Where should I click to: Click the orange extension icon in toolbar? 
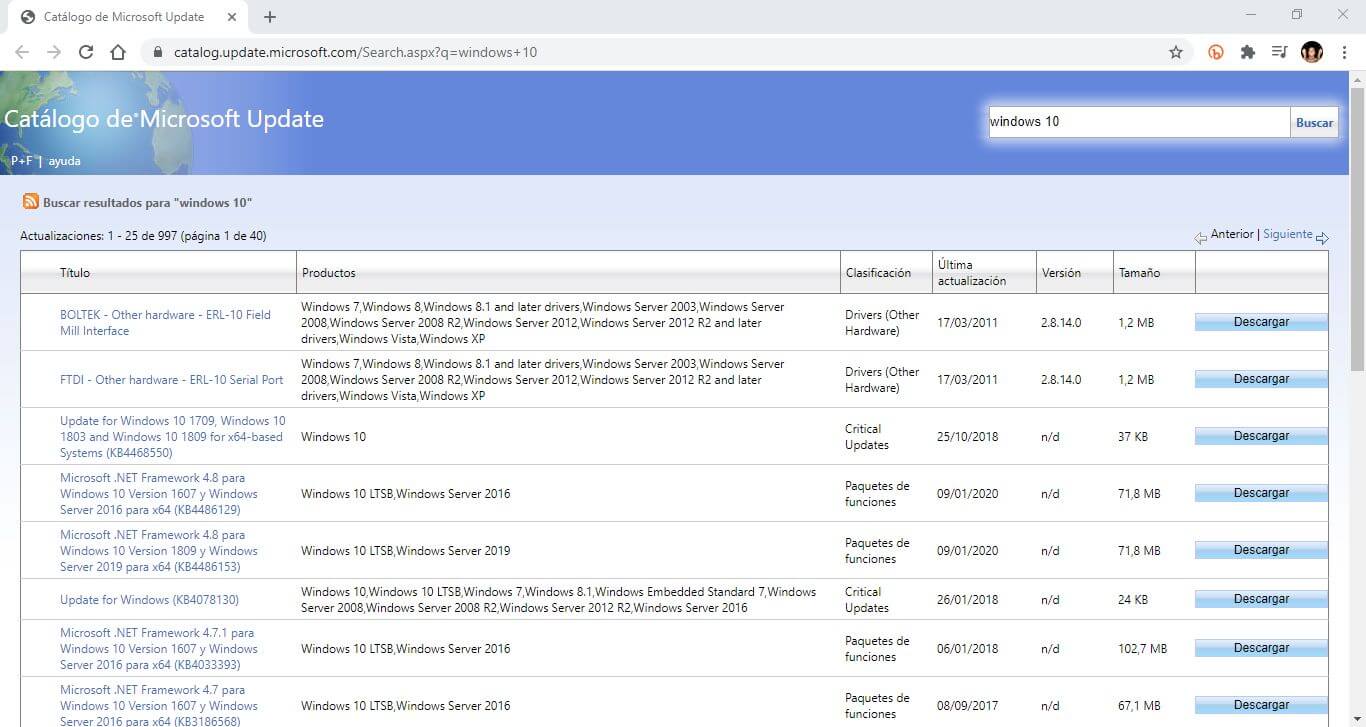point(1216,52)
